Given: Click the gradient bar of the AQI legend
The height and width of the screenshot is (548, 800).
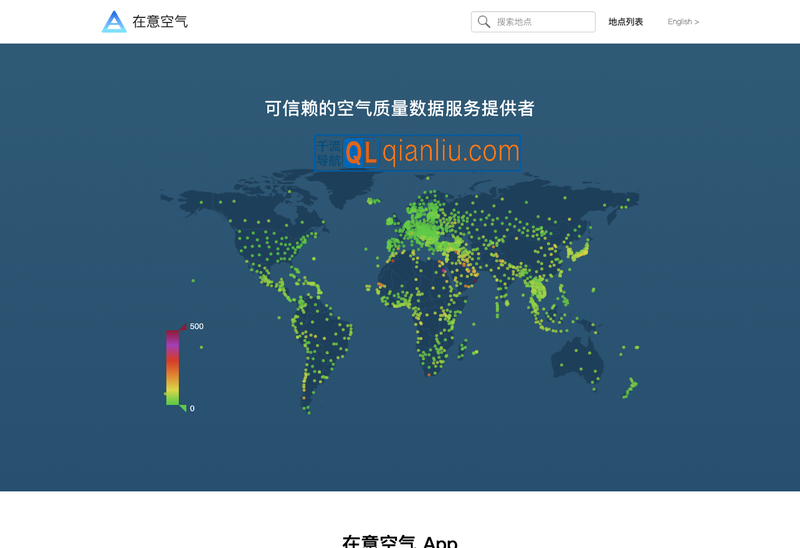Looking at the screenshot, I should click(x=172, y=367).
